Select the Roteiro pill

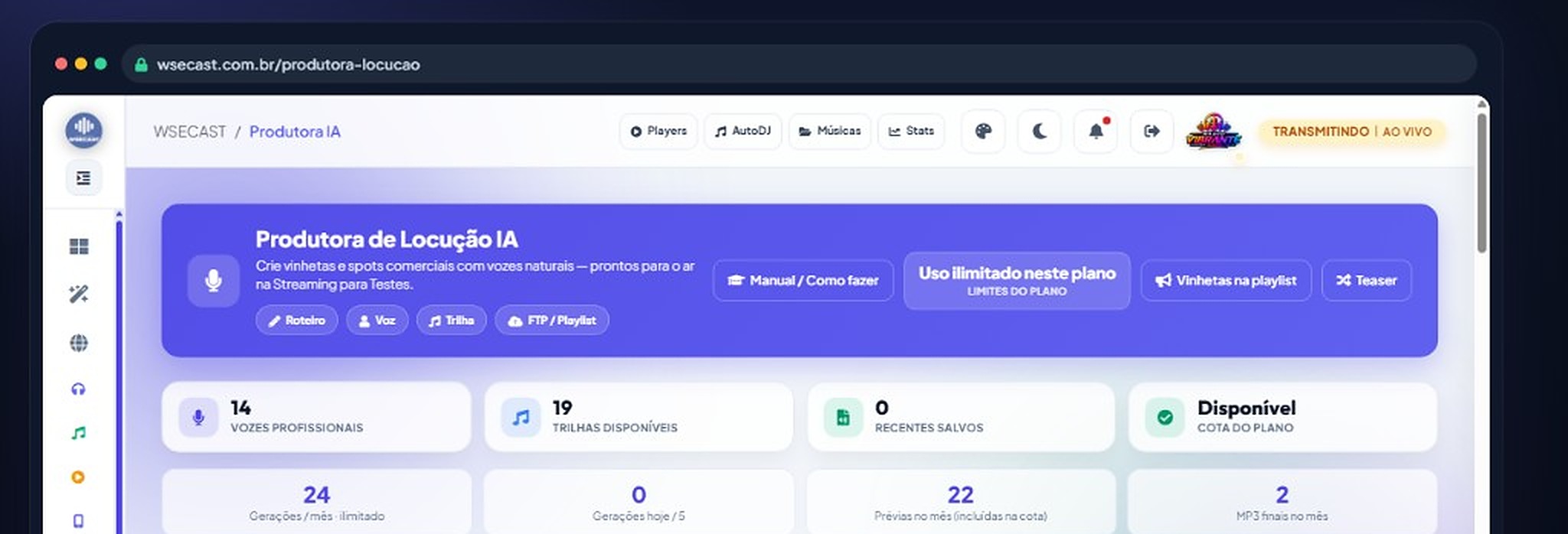point(296,321)
